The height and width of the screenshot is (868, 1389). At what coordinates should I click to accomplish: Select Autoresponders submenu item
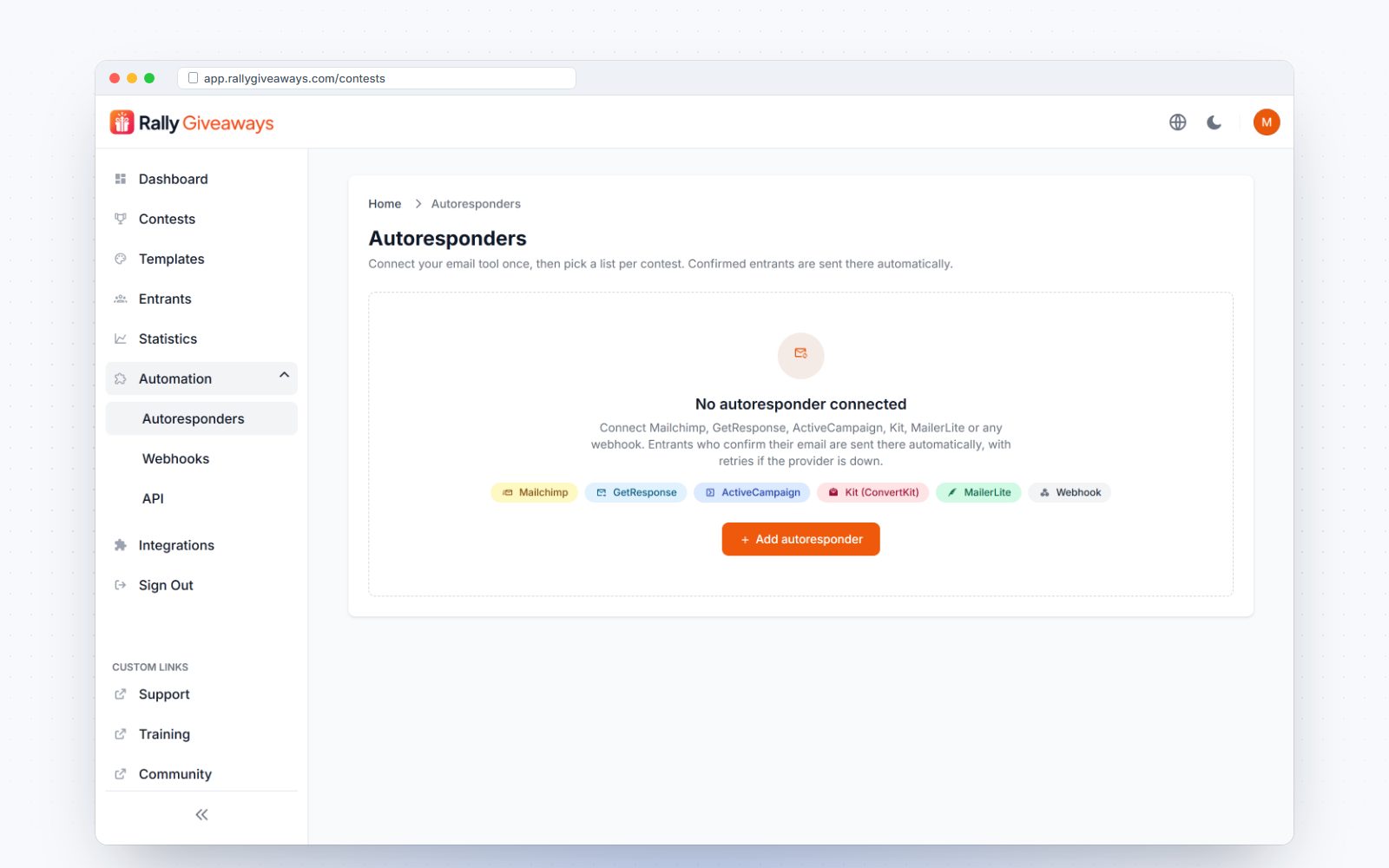pyautogui.click(x=201, y=418)
